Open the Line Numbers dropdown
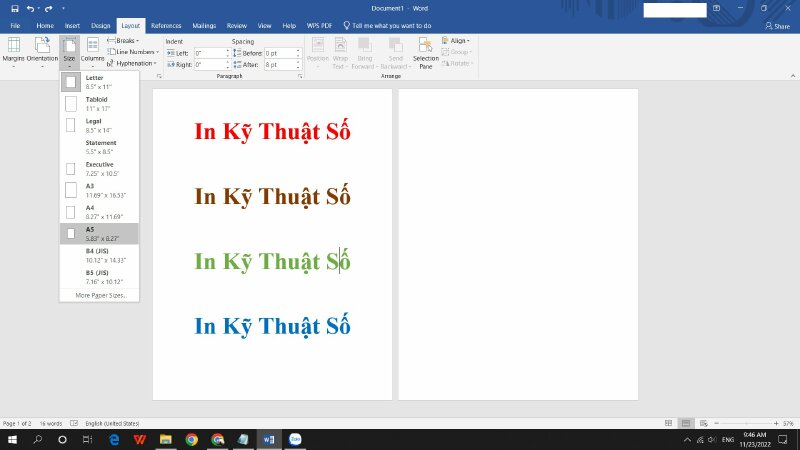This screenshot has height=450, width=800. click(x=133, y=52)
